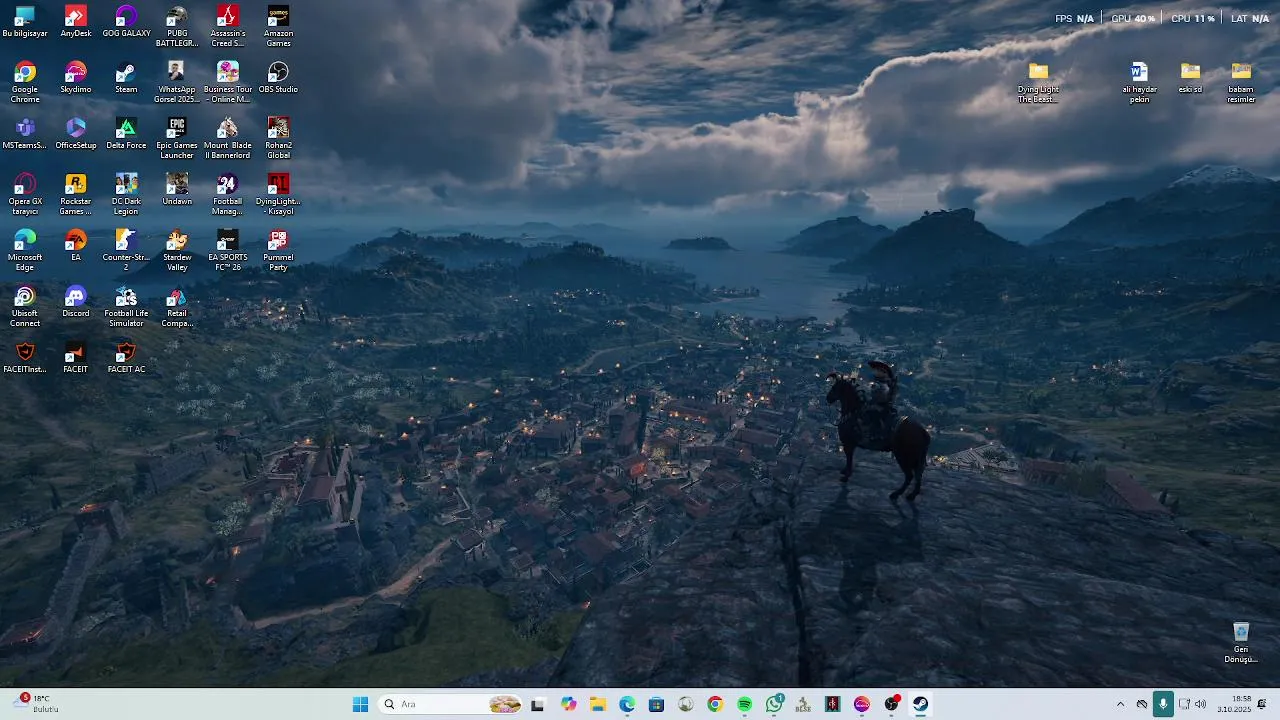Select the Stardew Valley desktop shortcut
The height and width of the screenshot is (720, 1280).
(x=177, y=250)
